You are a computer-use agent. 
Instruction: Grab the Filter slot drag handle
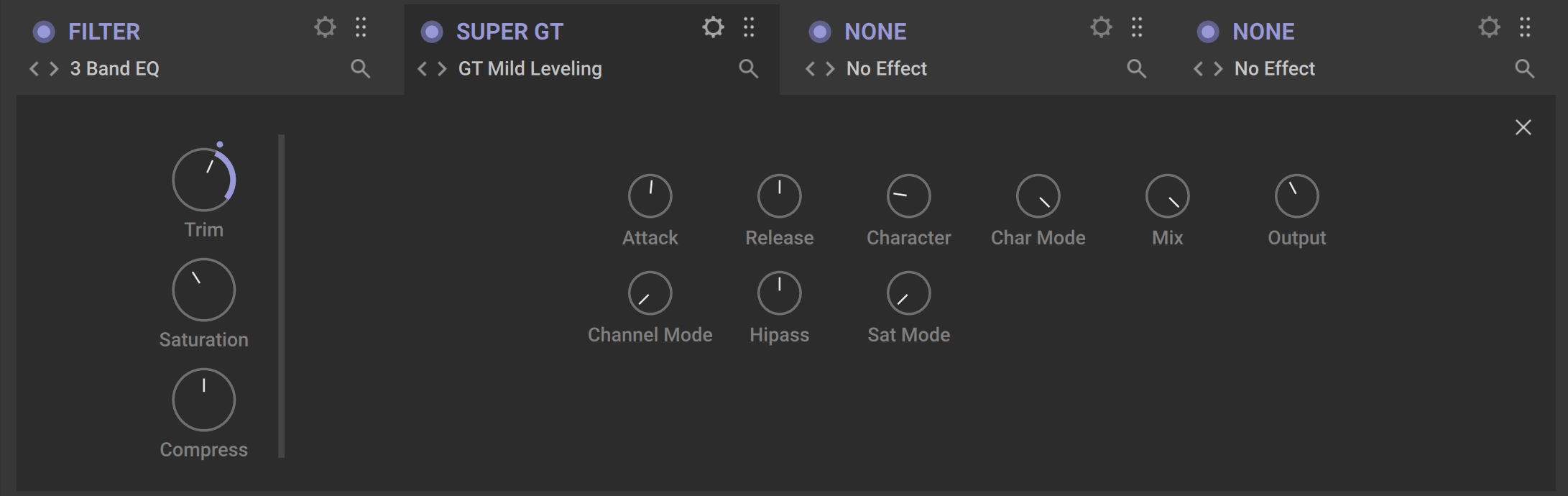(x=361, y=28)
